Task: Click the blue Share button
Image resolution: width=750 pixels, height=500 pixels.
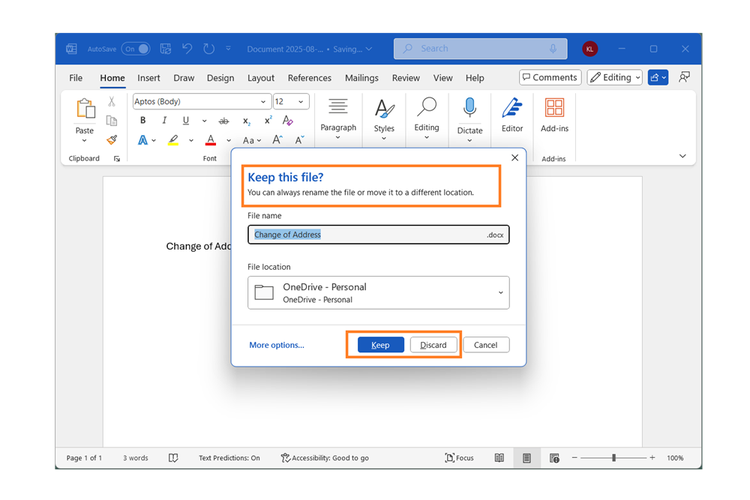Action: 658,78
